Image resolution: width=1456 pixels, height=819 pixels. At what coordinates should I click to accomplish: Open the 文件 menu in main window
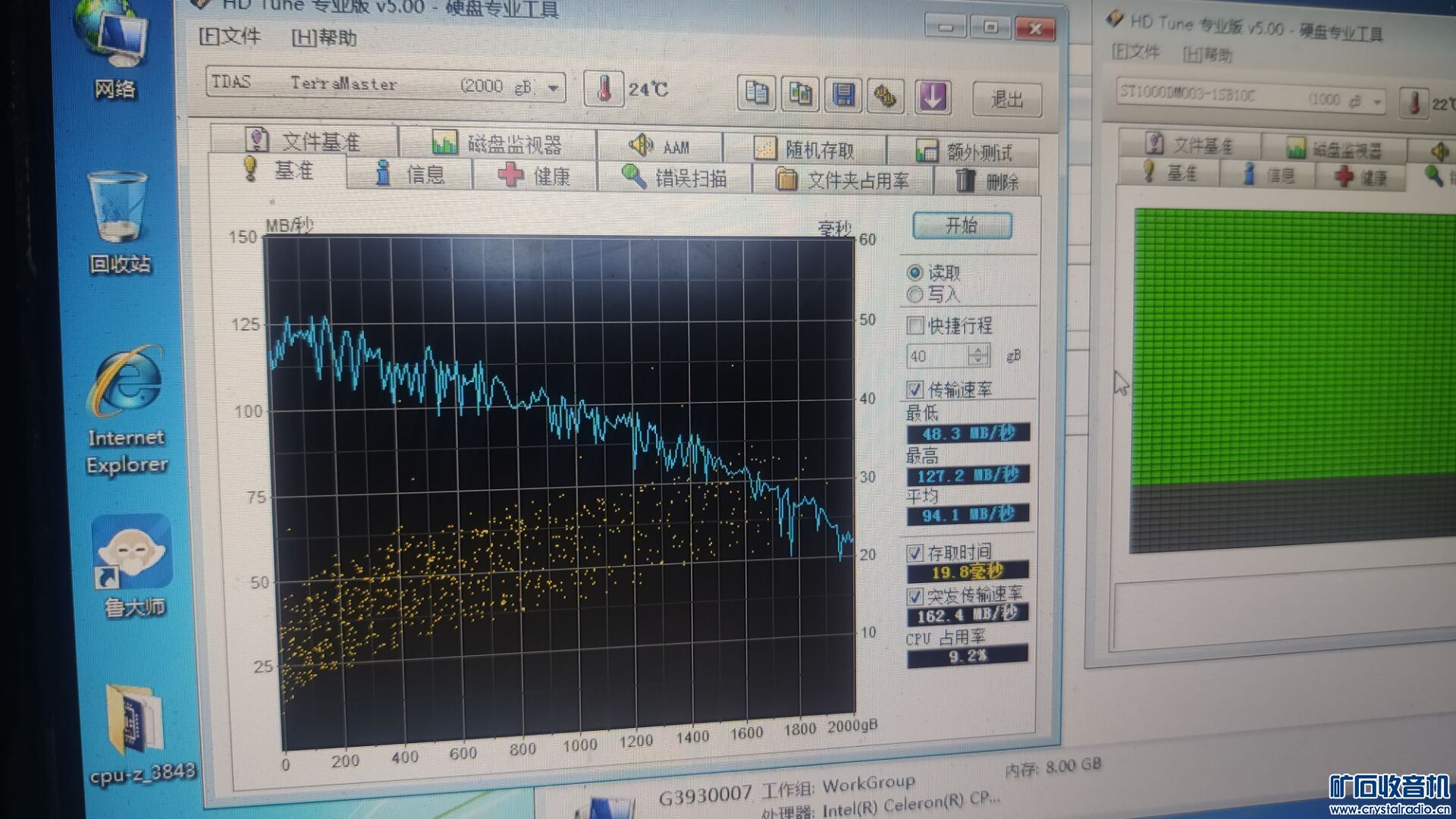(x=230, y=36)
